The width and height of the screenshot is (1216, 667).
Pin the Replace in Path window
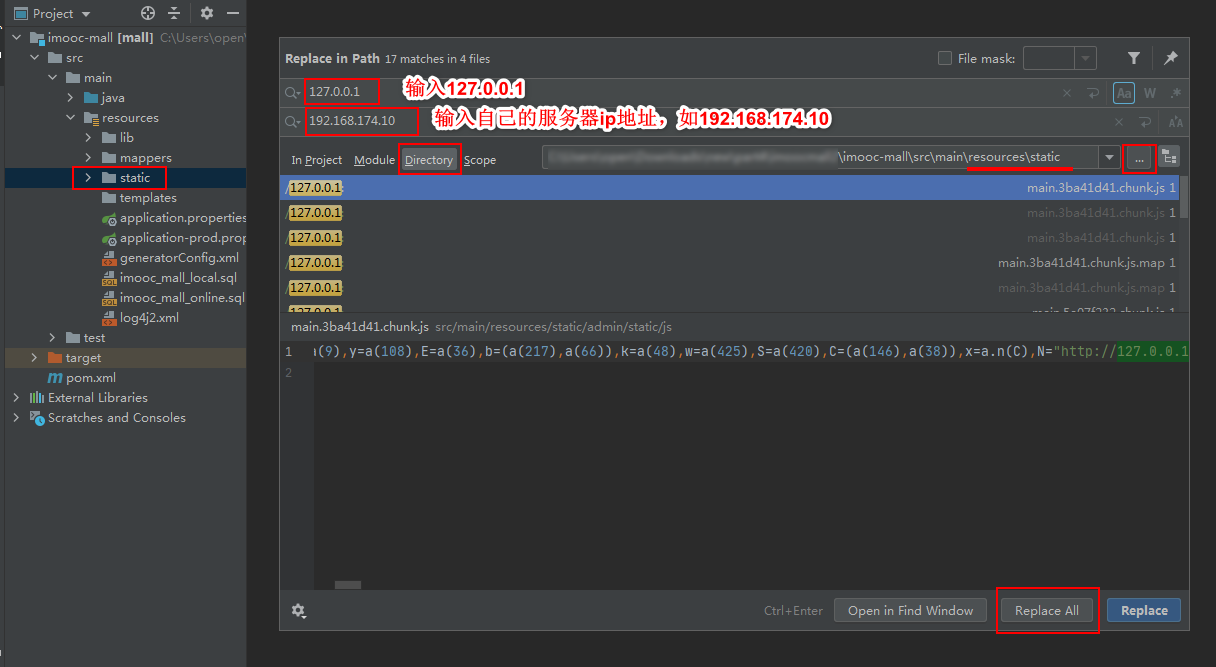tap(1170, 58)
